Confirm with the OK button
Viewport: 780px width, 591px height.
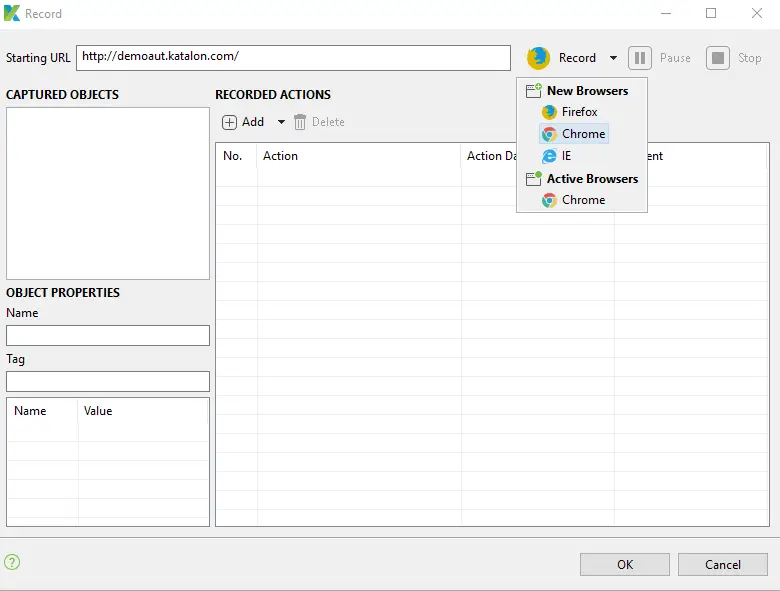[625, 565]
